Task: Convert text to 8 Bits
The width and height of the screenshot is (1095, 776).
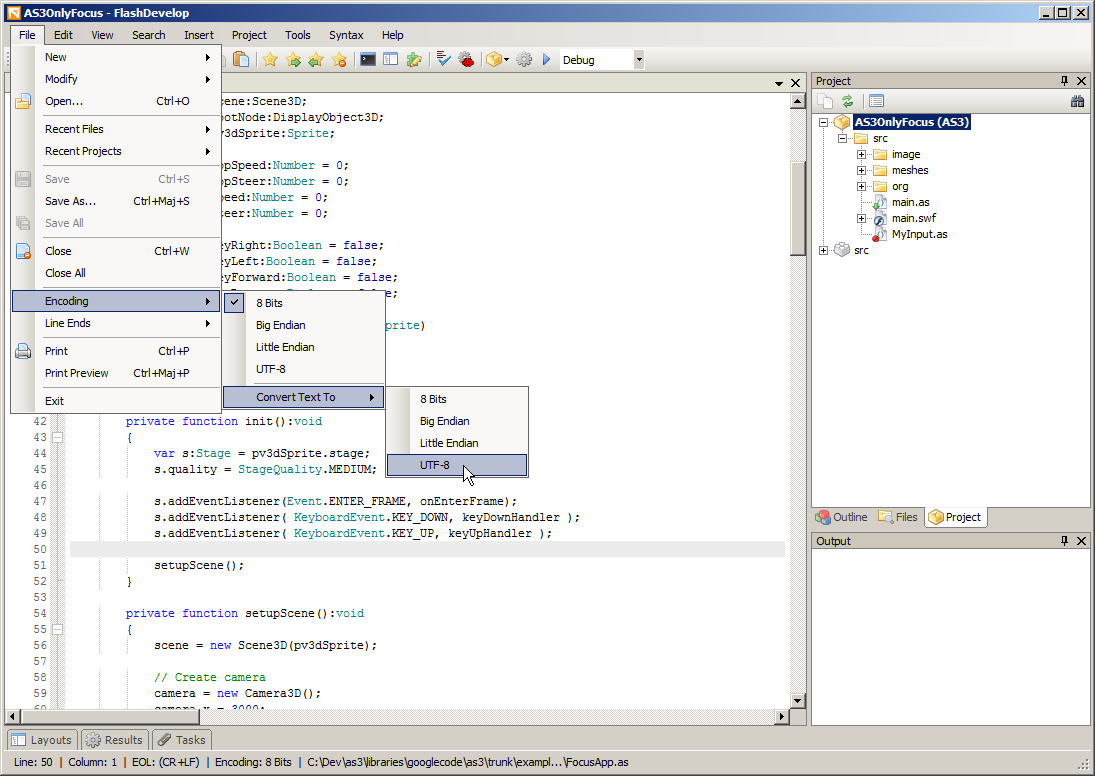Action: click(x=457, y=399)
